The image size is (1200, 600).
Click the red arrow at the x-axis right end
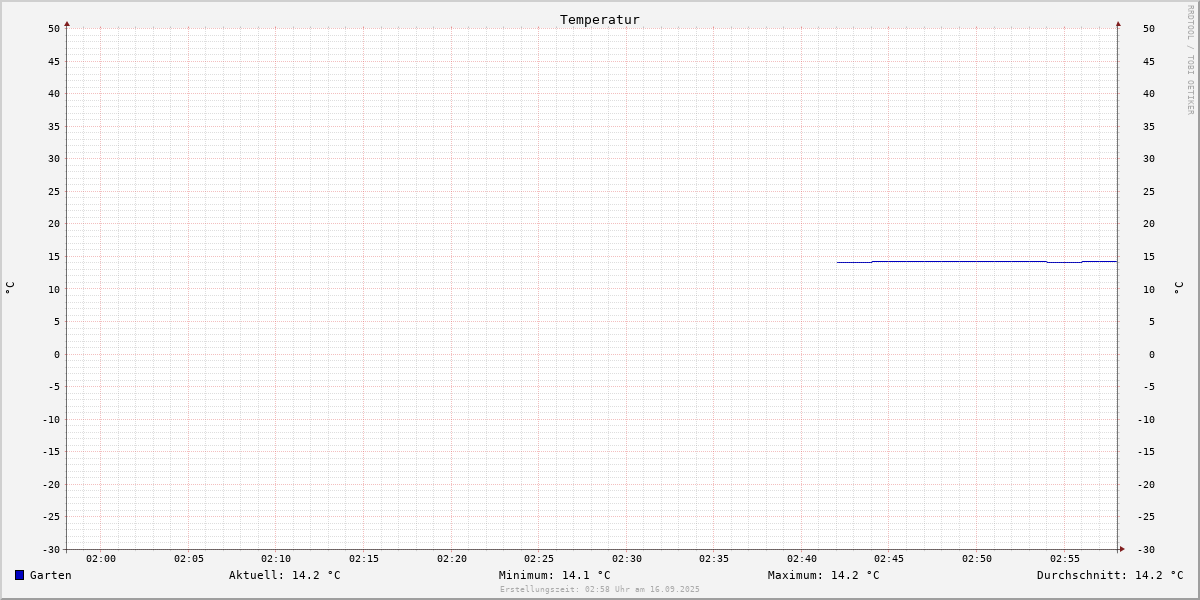click(x=1122, y=549)
